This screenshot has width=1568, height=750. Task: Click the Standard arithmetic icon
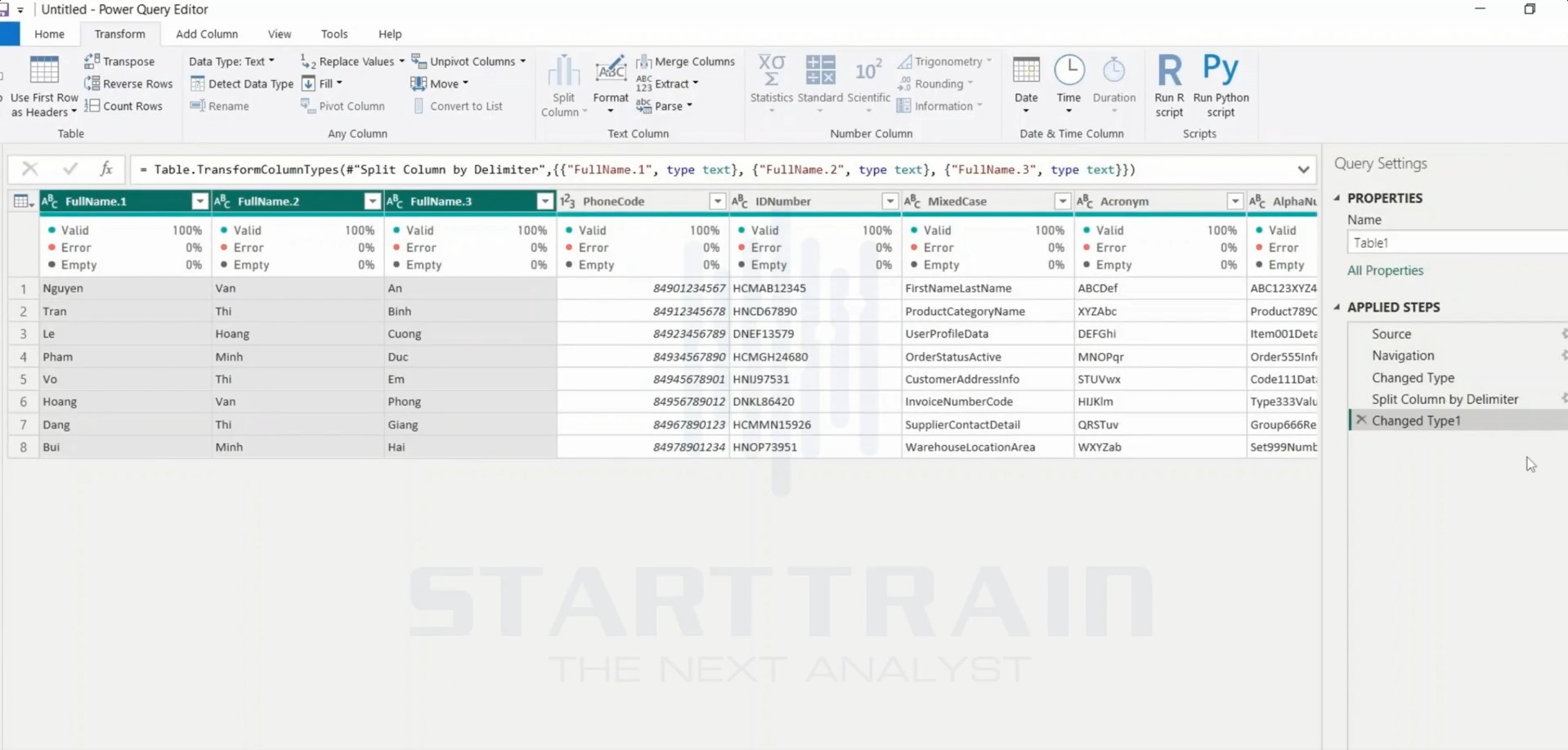coord(820,70)
